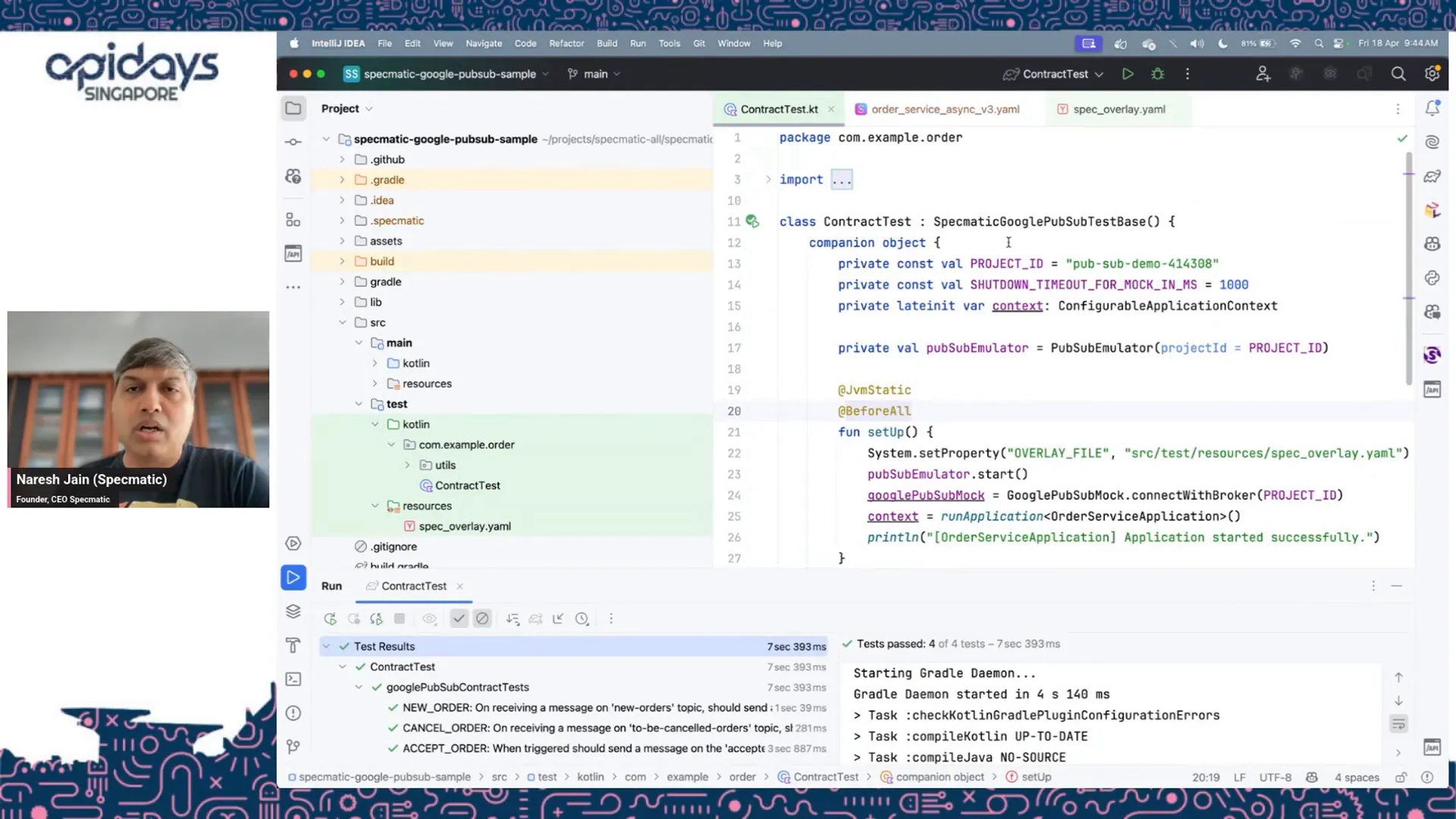
Task: Click setUp in the breadcrumb bar
Action: point(1036,777)
